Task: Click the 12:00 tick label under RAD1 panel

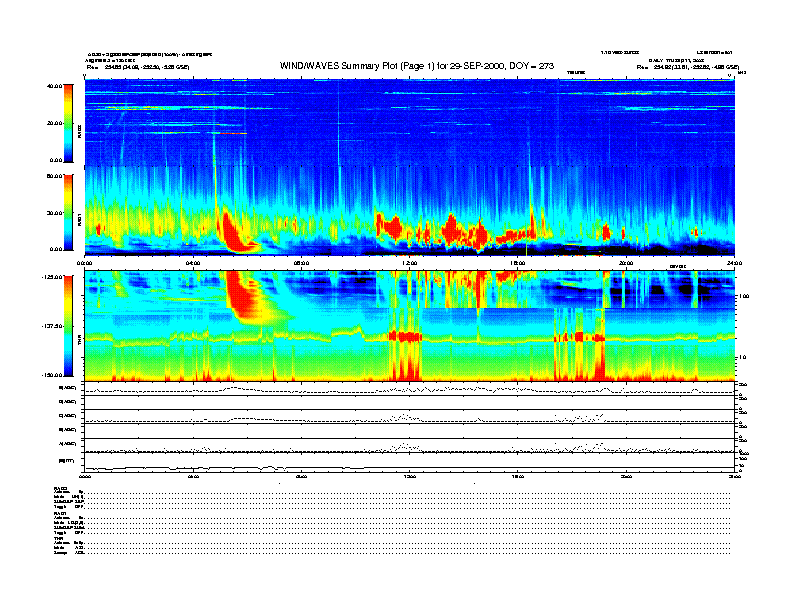Action: point(410,263)
